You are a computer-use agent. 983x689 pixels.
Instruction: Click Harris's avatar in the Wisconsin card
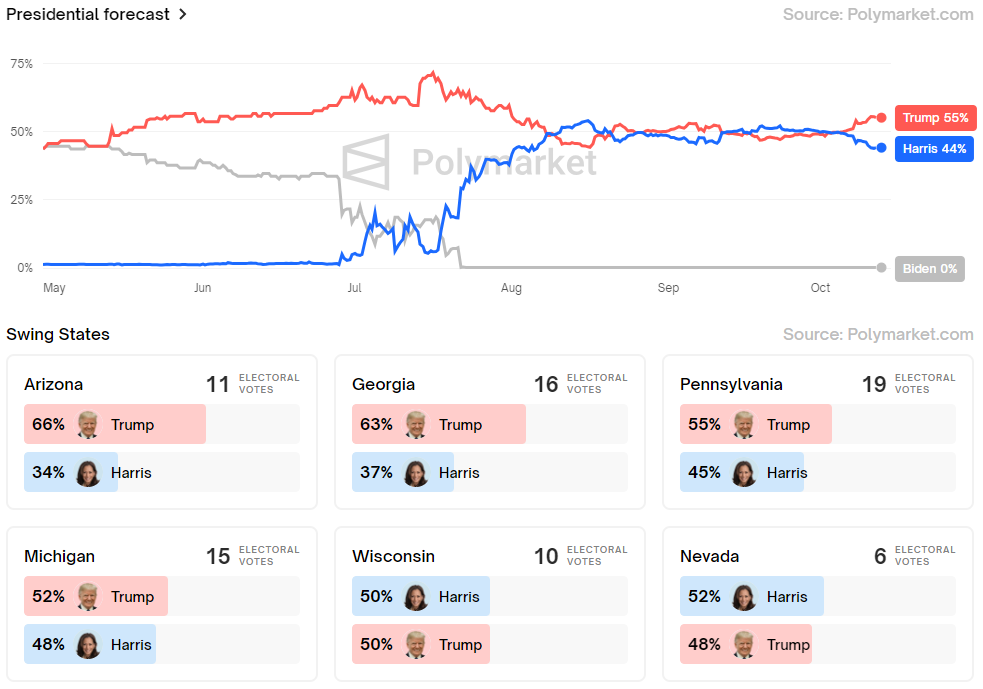tap(416, 597)
